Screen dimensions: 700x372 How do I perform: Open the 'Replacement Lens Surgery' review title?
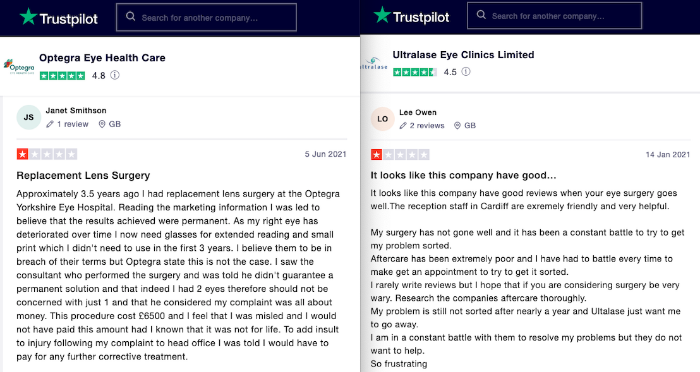click(x=83, y=176)
